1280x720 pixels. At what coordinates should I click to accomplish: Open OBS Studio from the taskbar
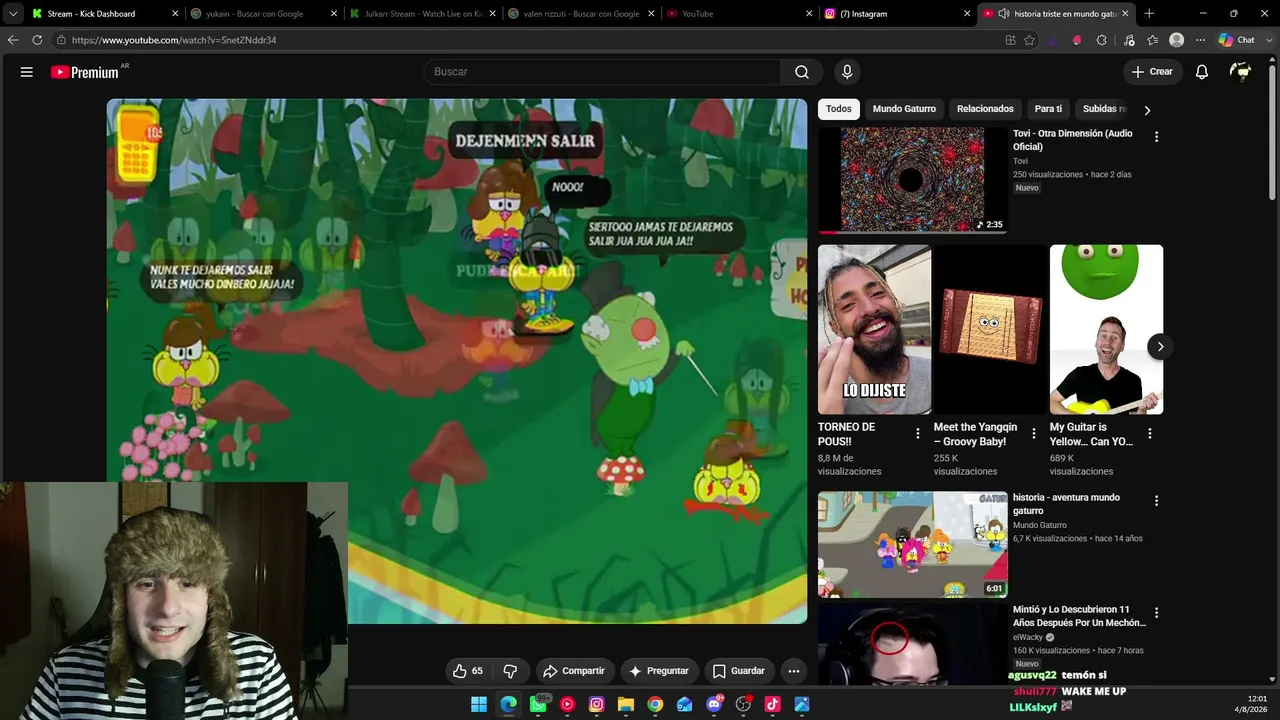click(743, 704)
